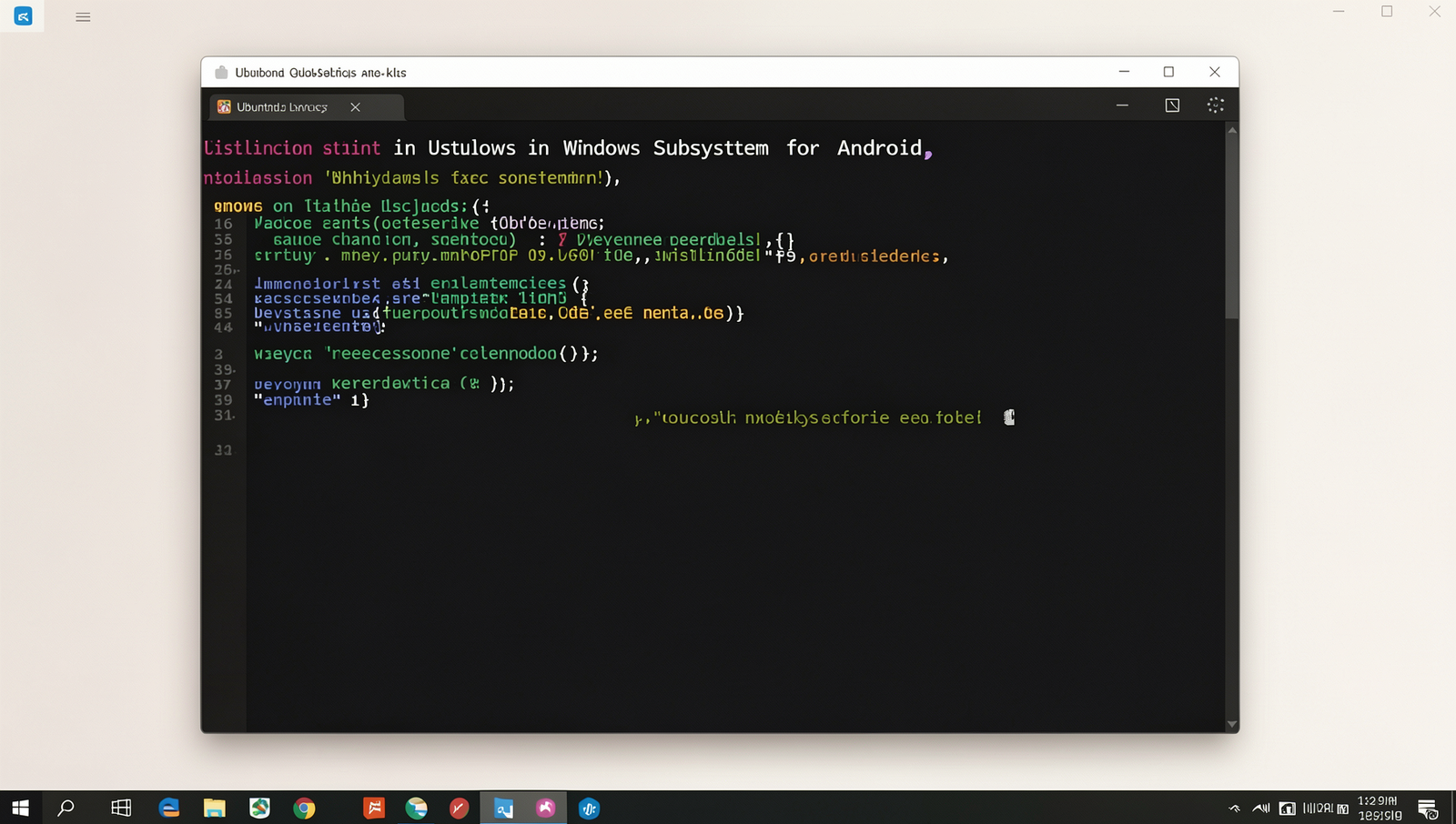
Task: Maximize the outer application window
Action: click(x=1387, y=12)
